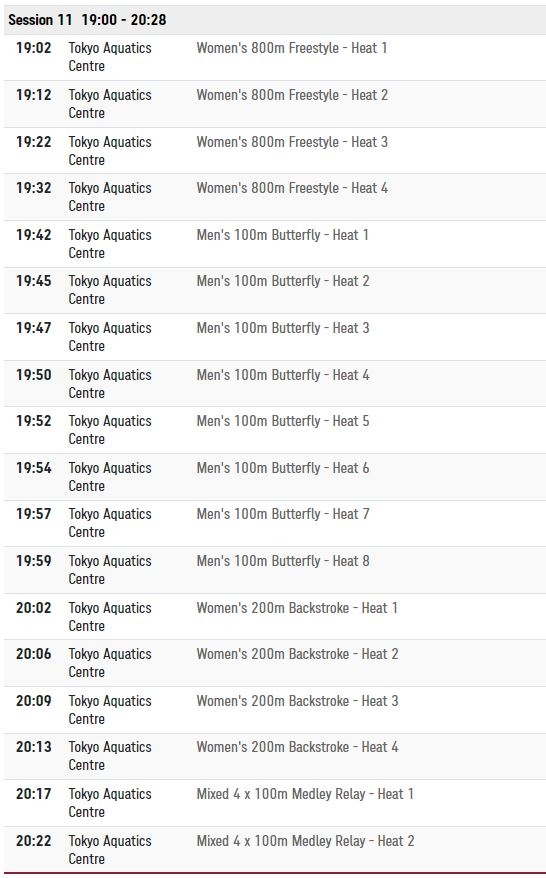Viewport: 546px width, 878px height.
Task: Select Women's 800m Freestyle - Heat 3
Action: coord(292,142)
